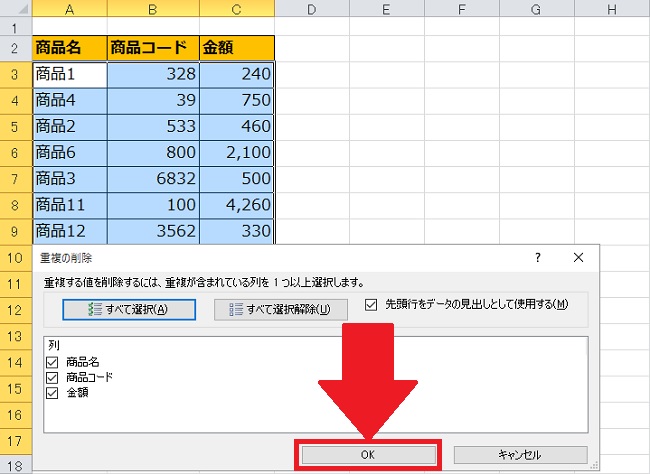This screenshot has height=474, width=650.
Task: Select row 2 header
Action: (x=16, y=48)
